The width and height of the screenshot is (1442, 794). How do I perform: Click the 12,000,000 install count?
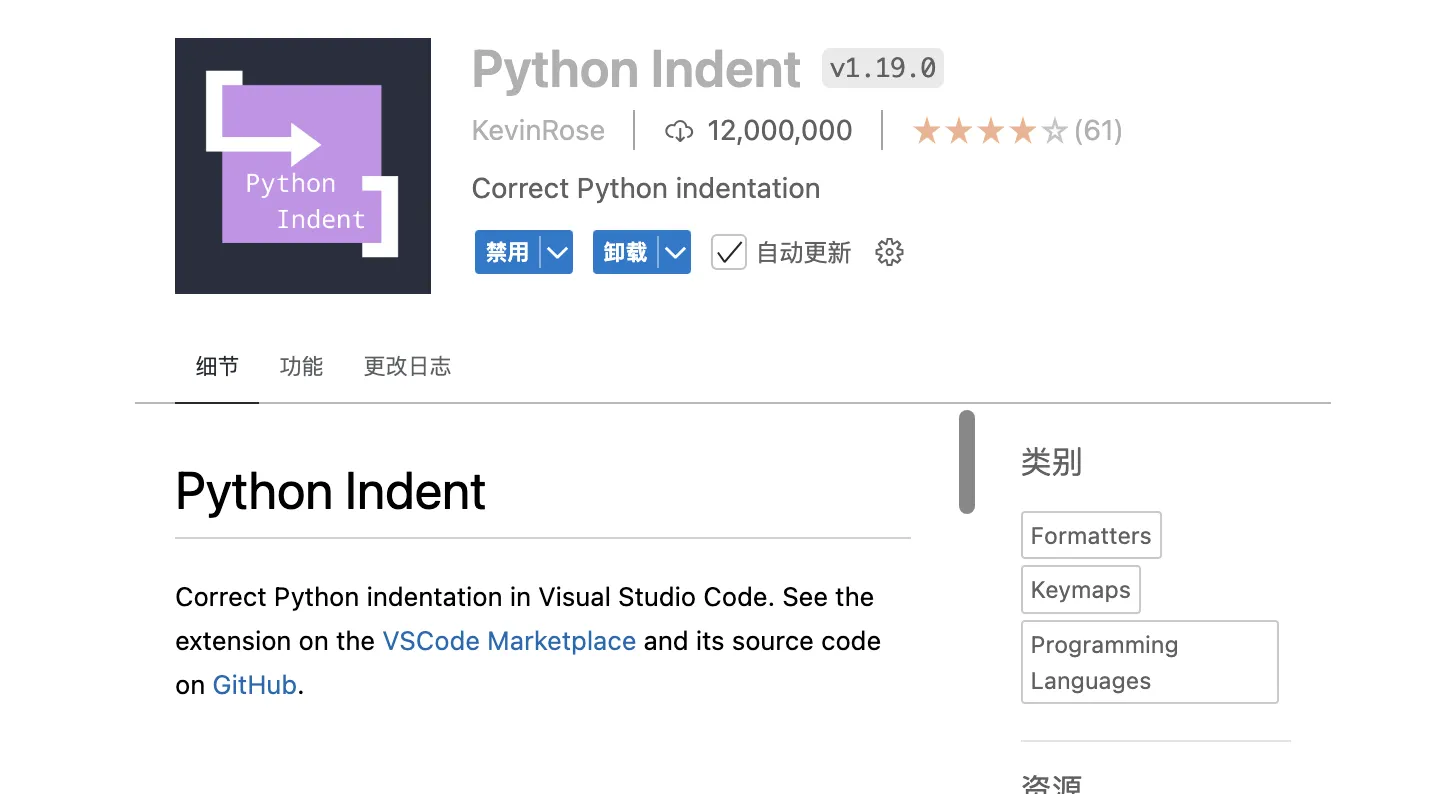pos(780,131)
